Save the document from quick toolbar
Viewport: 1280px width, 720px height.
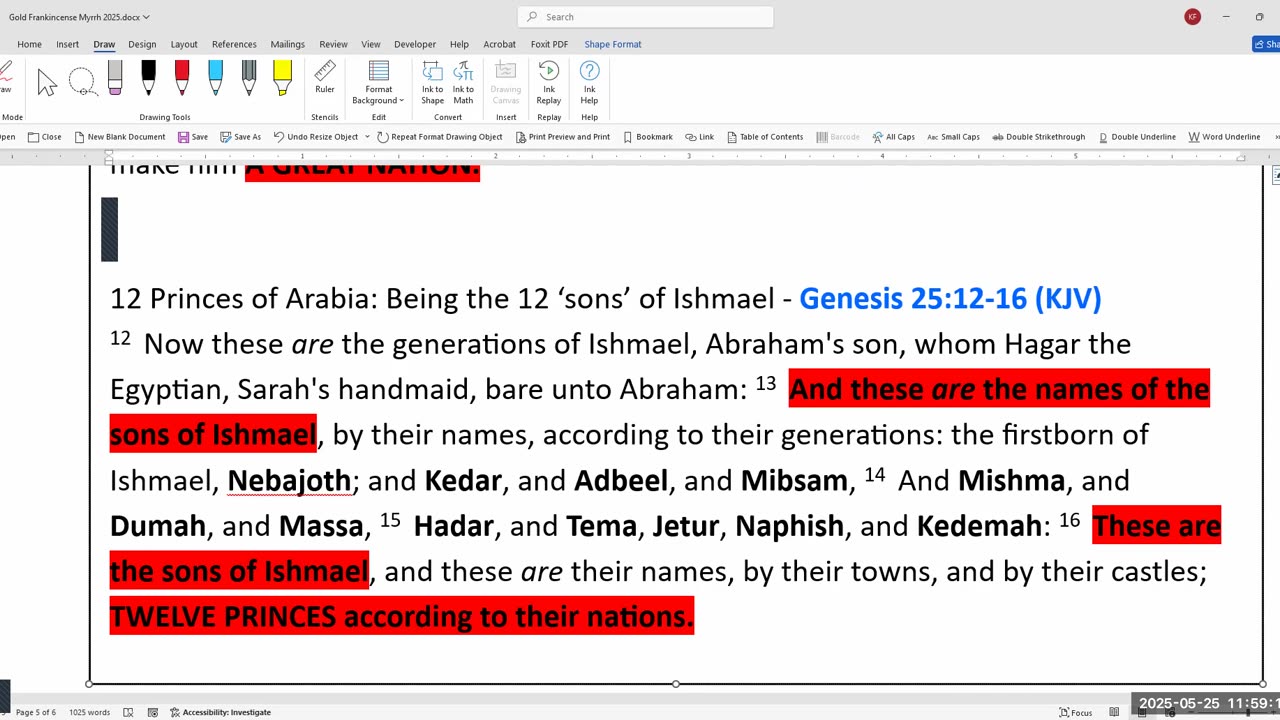[193, 137]
